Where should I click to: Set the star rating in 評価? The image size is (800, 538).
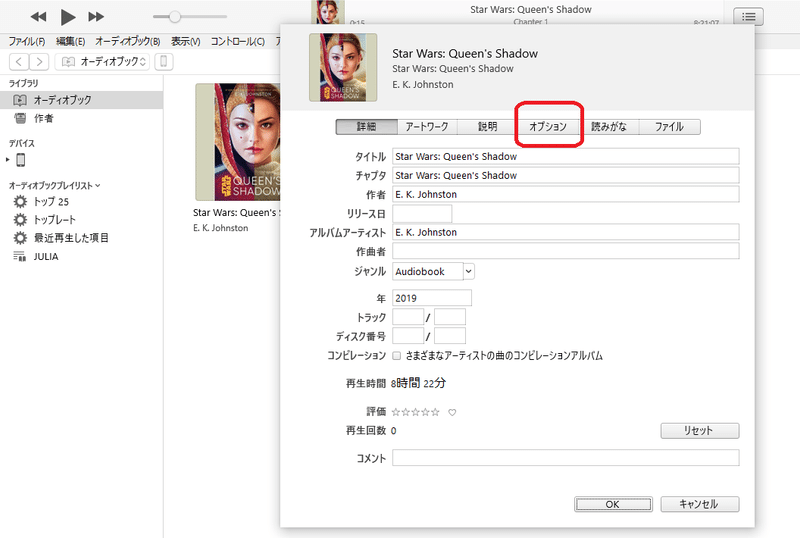tap(415, 412)
